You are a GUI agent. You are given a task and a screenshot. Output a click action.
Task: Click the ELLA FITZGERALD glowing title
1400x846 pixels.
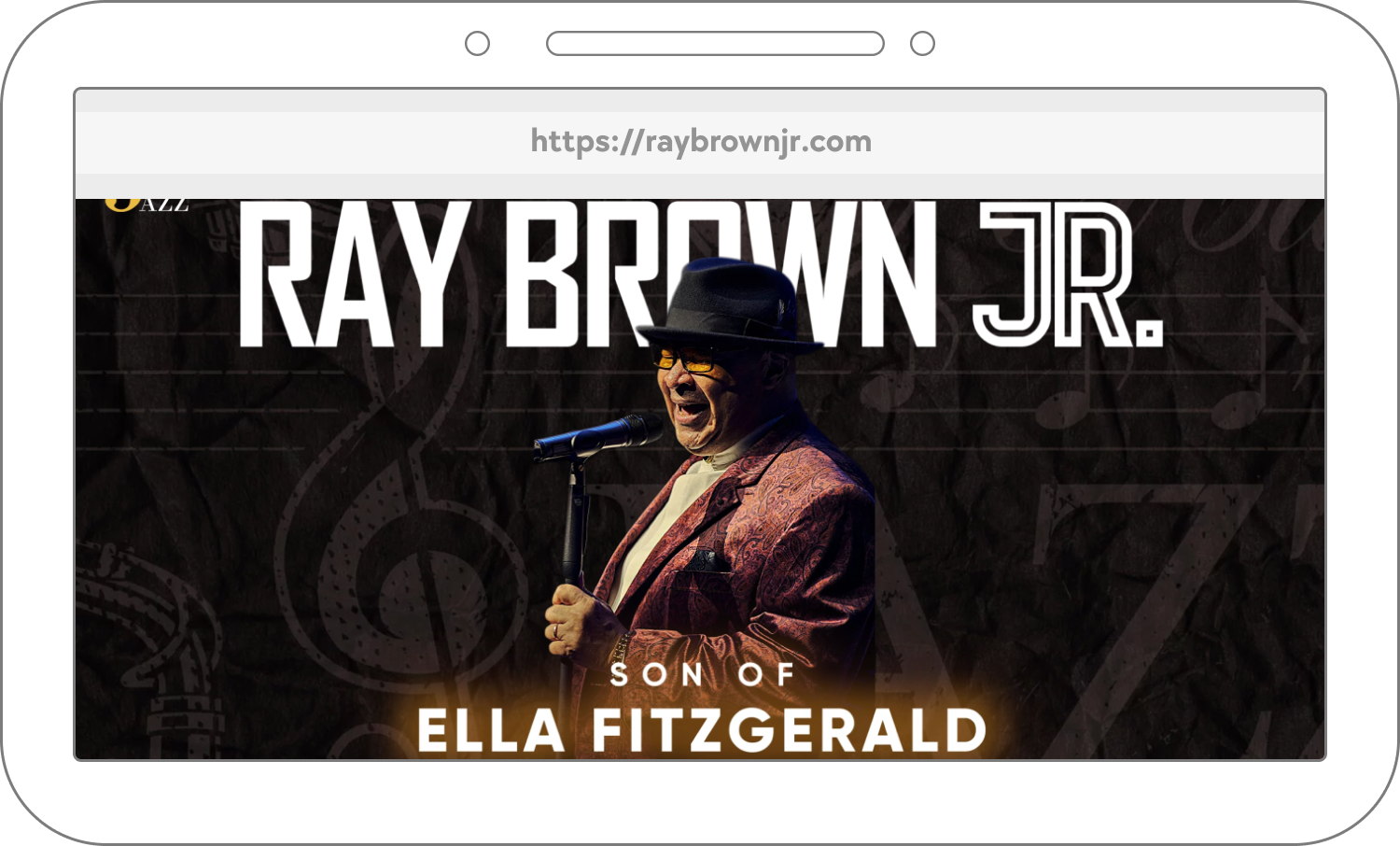pyautogui.click(x=702, y=730)
